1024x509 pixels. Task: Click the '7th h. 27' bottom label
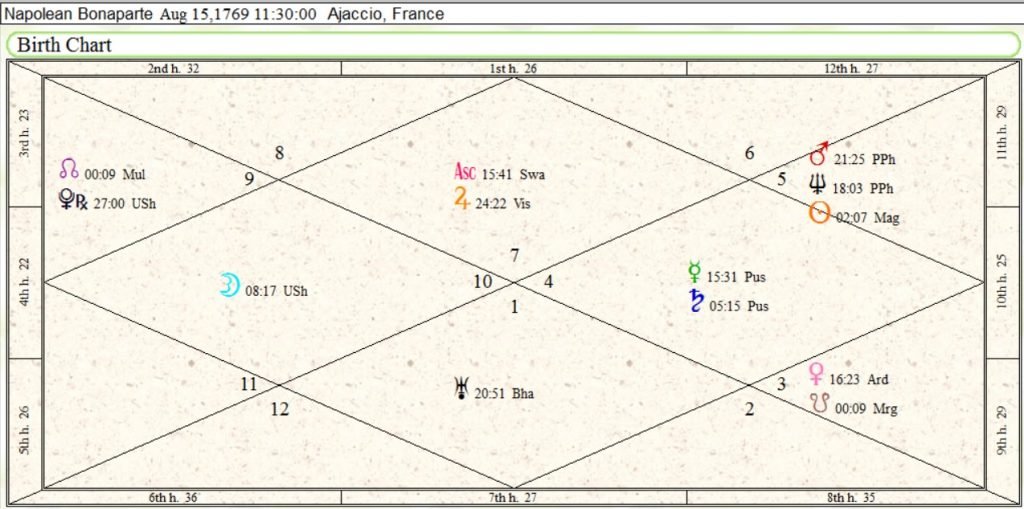pos(513,498)
